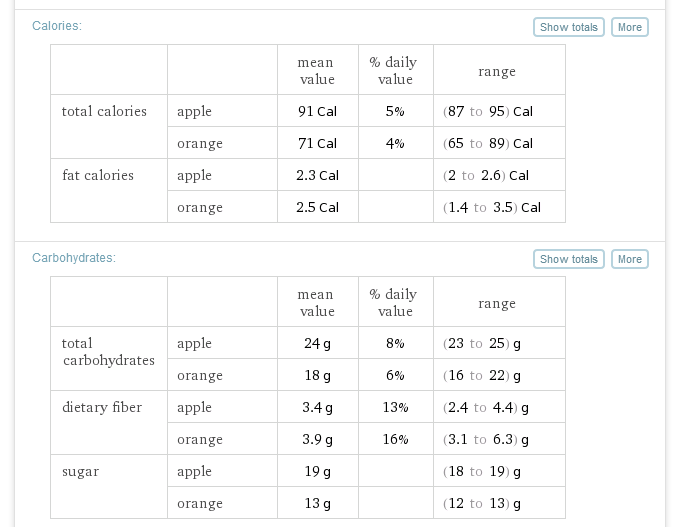682x527 pixels.
Task: Select the orange dietary fiber 16% cell
Action: (x=395, y=439)
